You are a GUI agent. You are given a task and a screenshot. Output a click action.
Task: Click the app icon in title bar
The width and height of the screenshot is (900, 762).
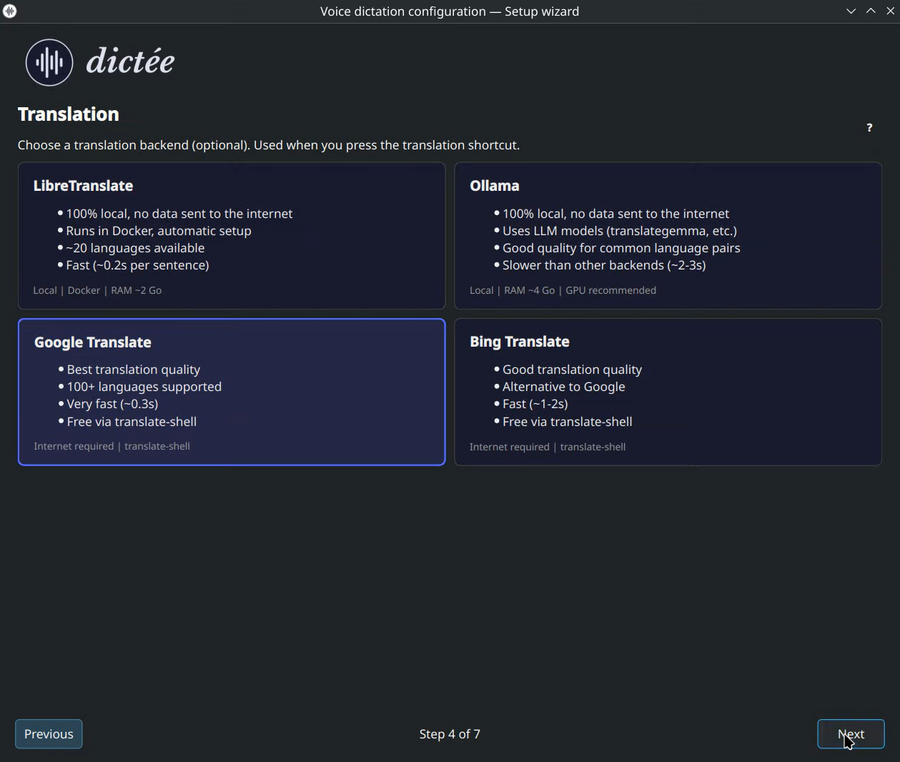pos(10,11)
